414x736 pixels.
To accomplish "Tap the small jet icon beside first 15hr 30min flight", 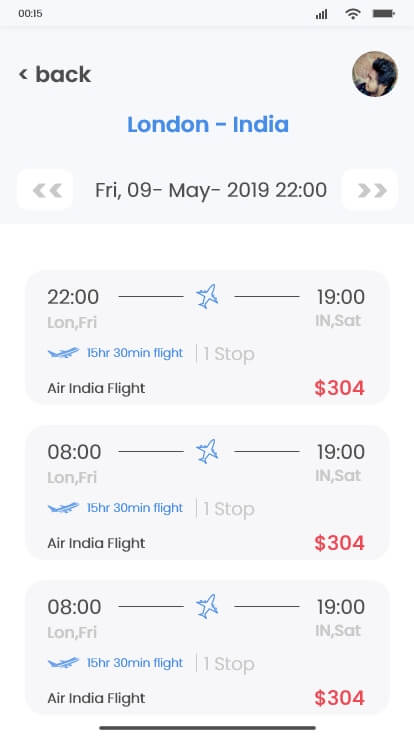I will click(x=63, y=353).
